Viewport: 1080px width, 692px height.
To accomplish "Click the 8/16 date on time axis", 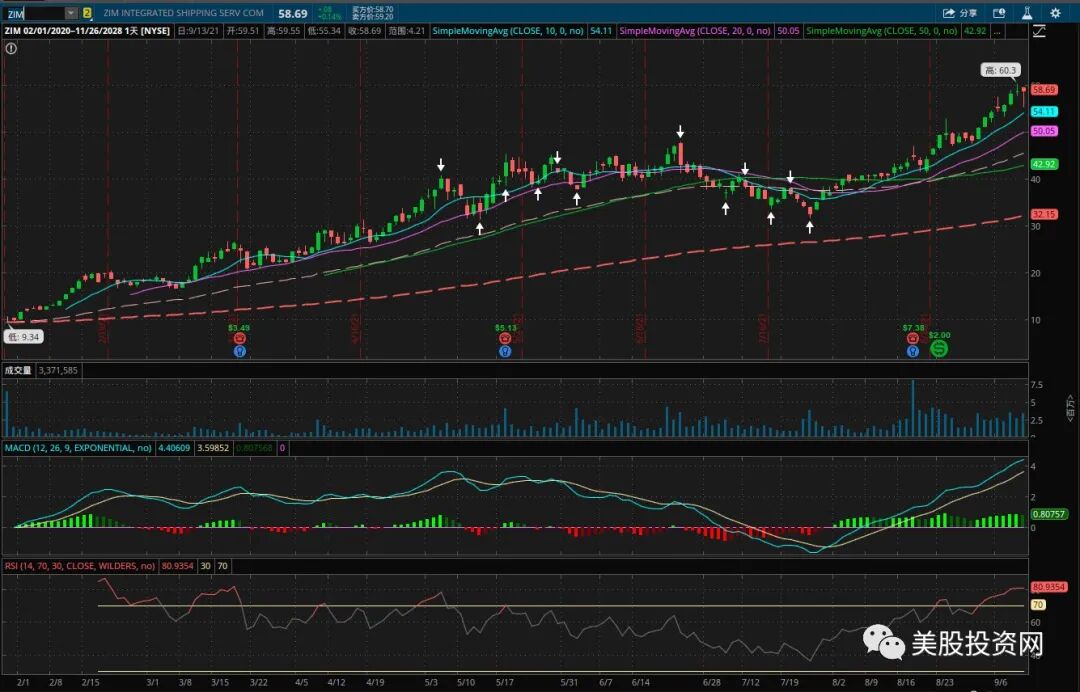I will coord(906,682).
